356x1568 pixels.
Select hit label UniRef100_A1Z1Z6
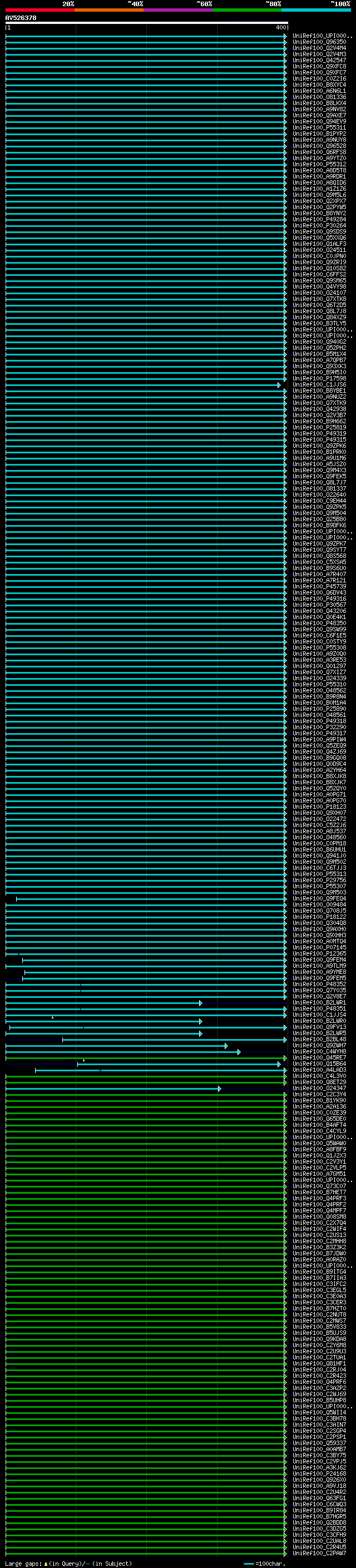[x=319, y=189]
